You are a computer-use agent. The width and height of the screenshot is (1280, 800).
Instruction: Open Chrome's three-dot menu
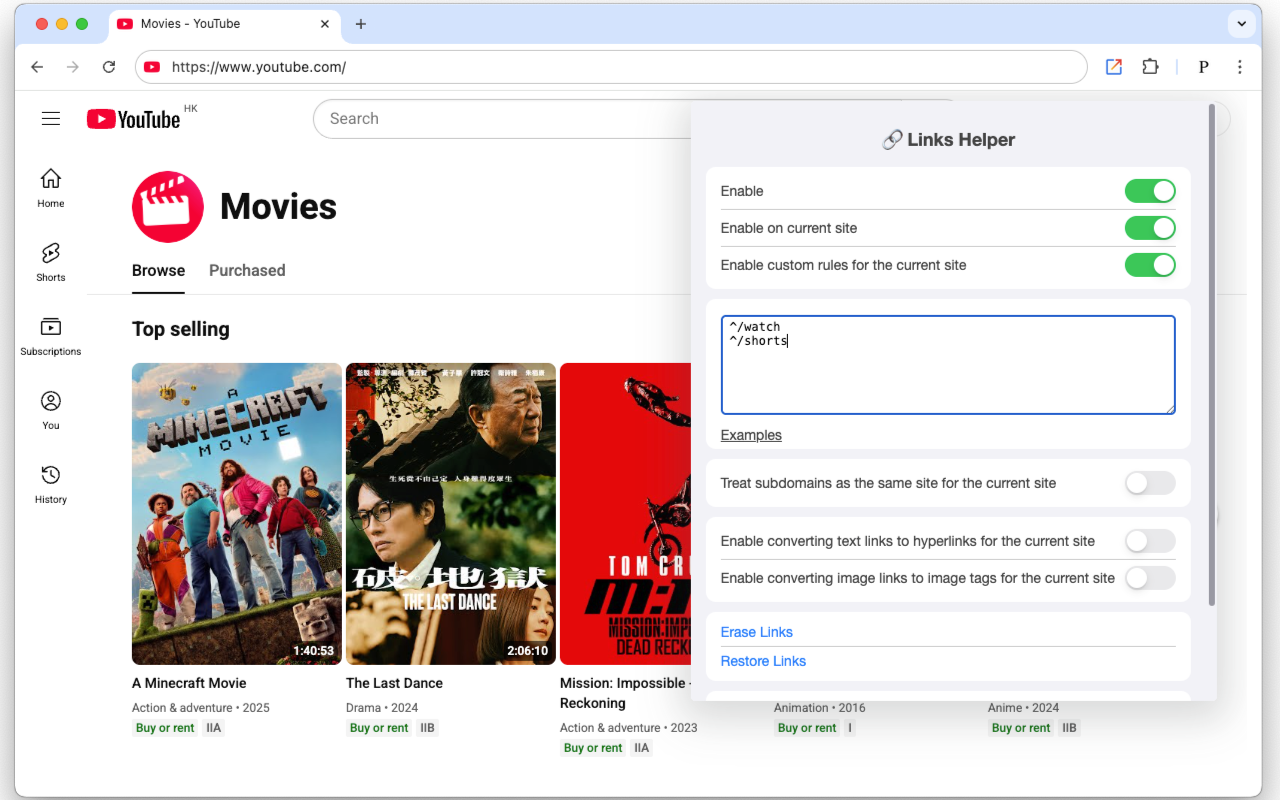[1240, 67]
